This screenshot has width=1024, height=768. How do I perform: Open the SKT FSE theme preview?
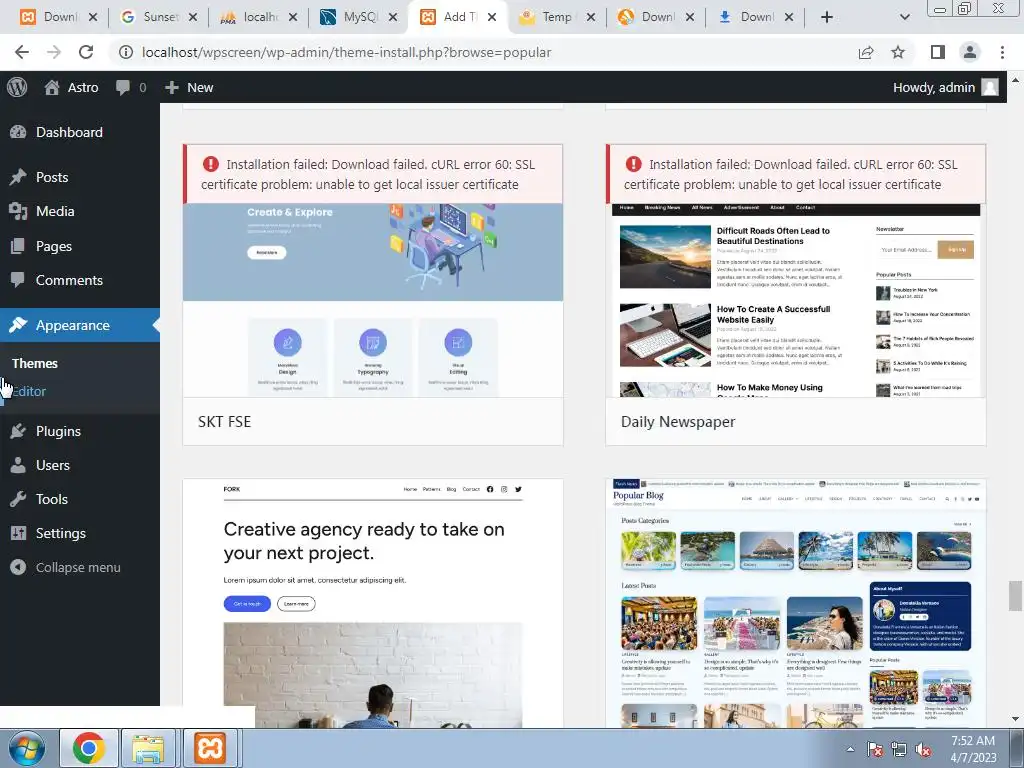(373, 300)
